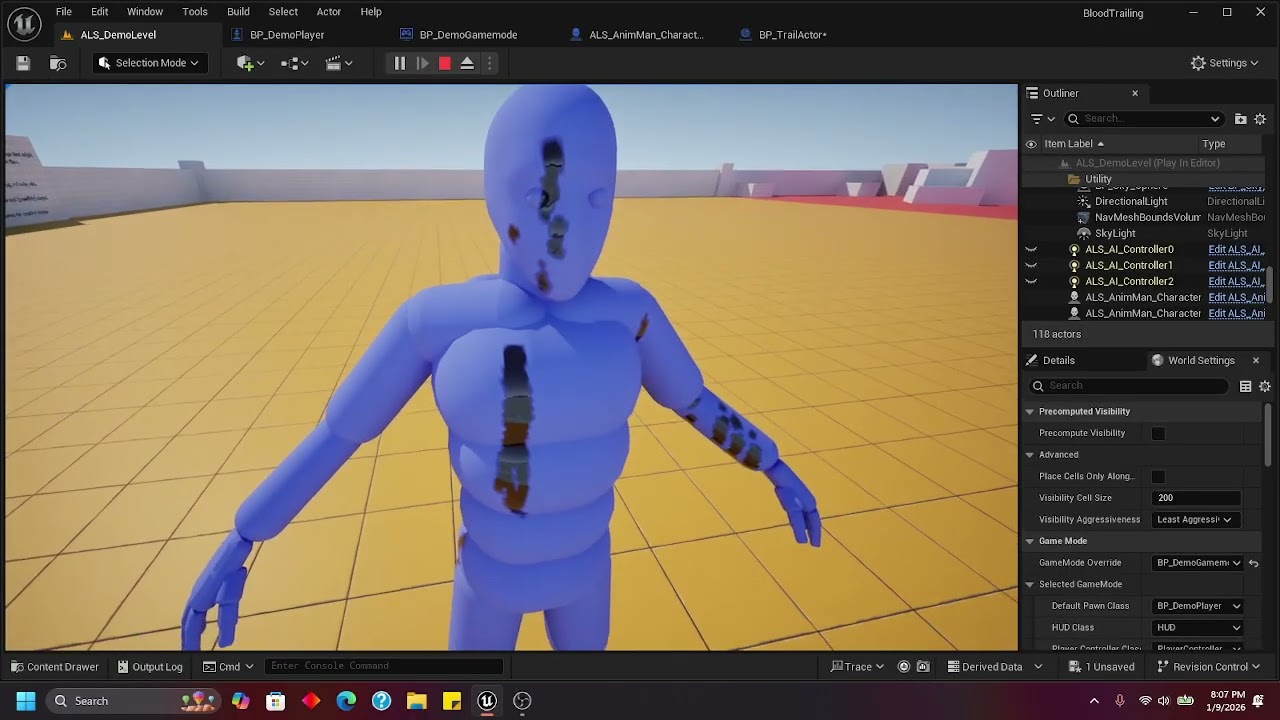Image resolution: width=1280 pixels, height=720 pixels.
Task: Open the Outliner filter options
Action: pos(1042,119)
